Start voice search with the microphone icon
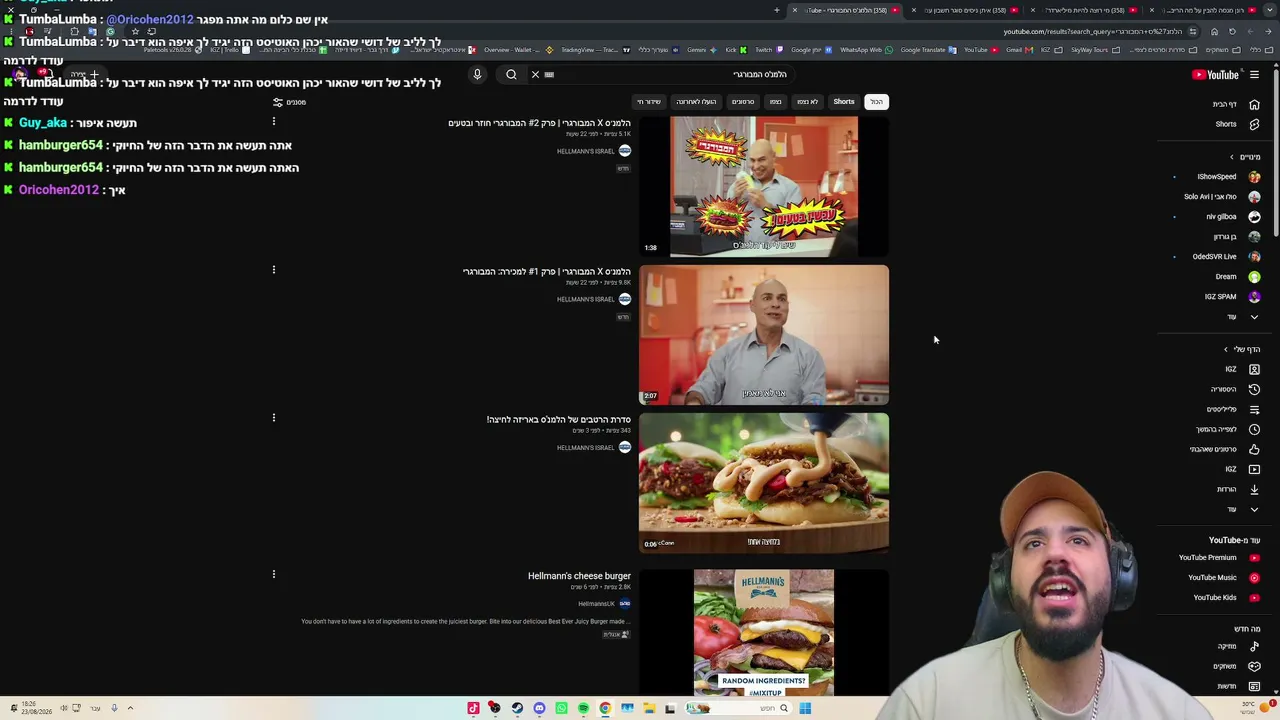Viewport: 1280px width, 720px height. click(477, 74)
